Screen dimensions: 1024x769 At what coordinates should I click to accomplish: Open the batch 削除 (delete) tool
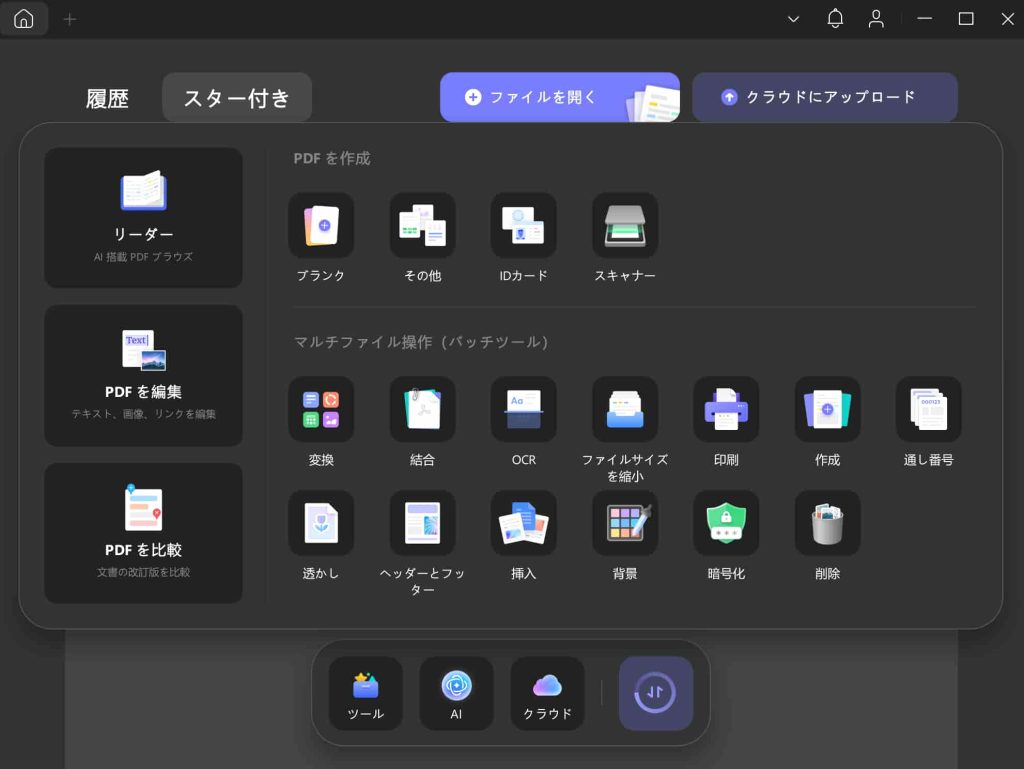coord(827,523)
